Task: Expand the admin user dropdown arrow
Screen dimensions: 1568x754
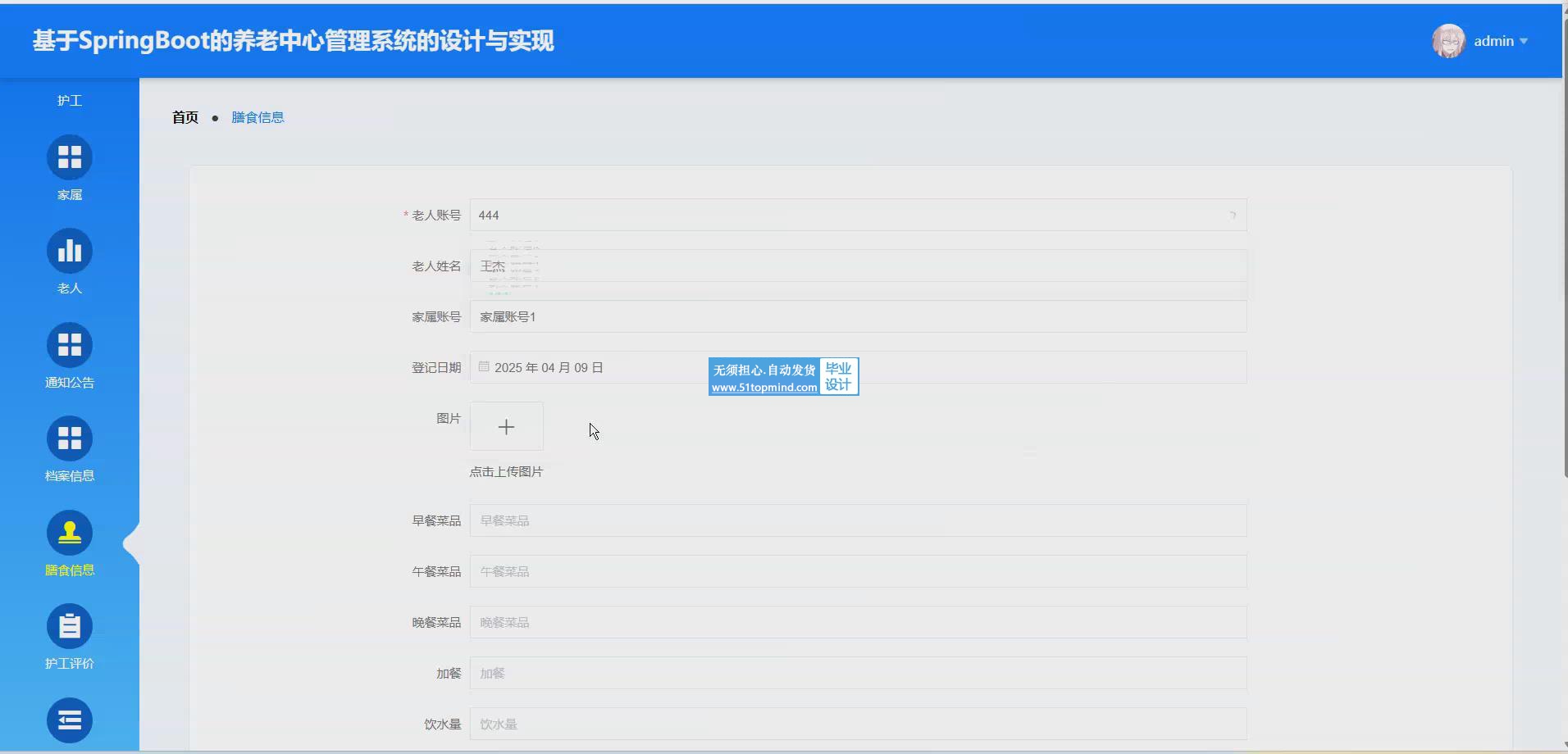Action: (x=1524, y=41)
